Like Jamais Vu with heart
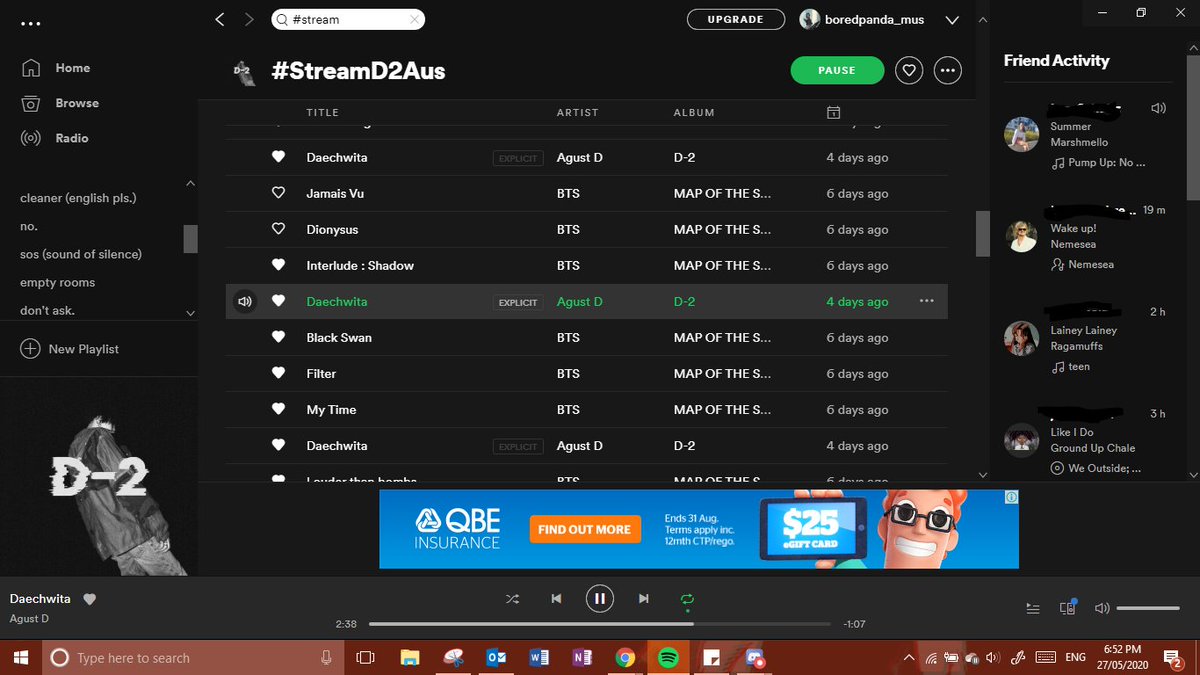 coord(279,193)
